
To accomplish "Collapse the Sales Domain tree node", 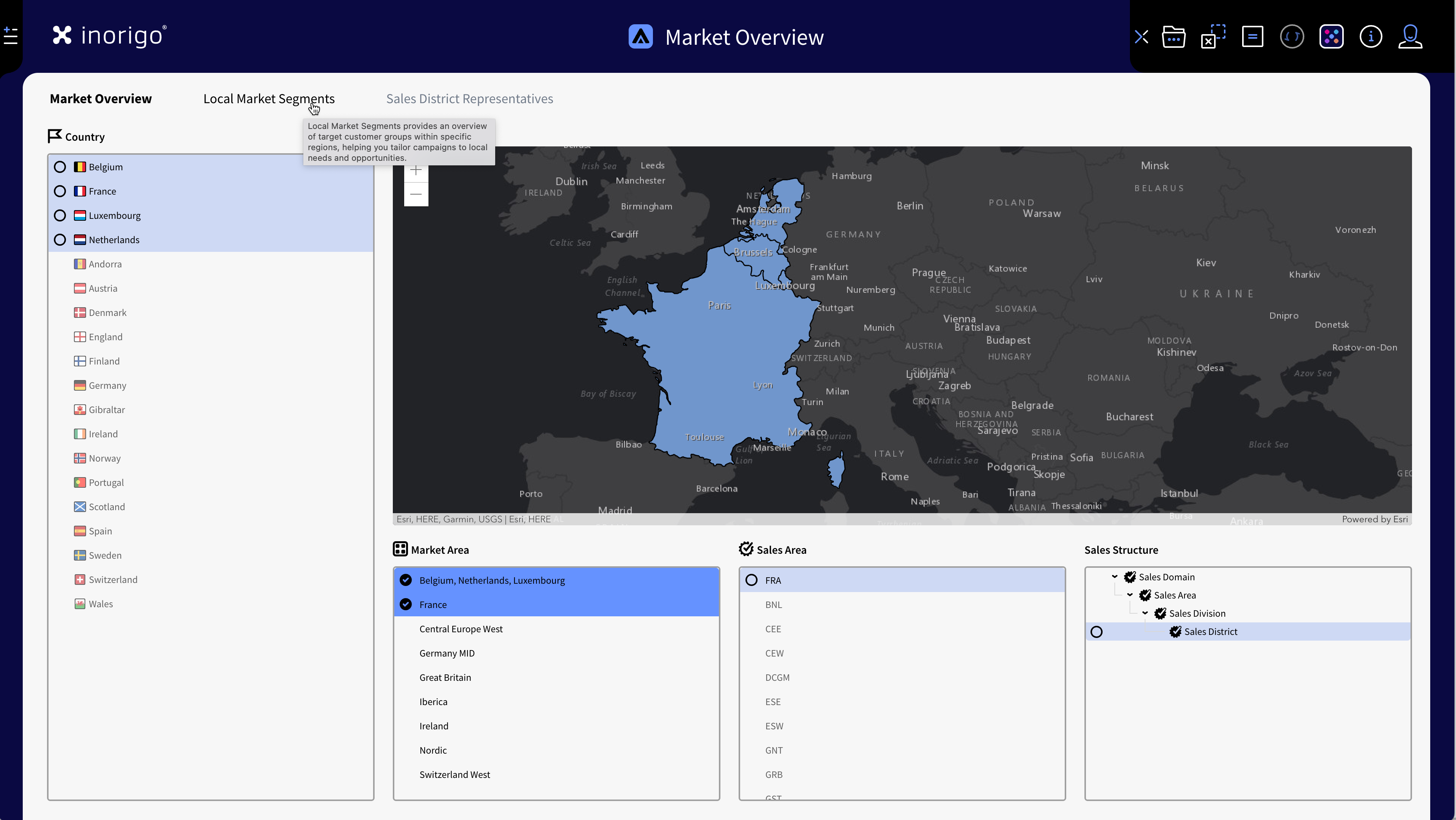I will (x=1115, y=577).
